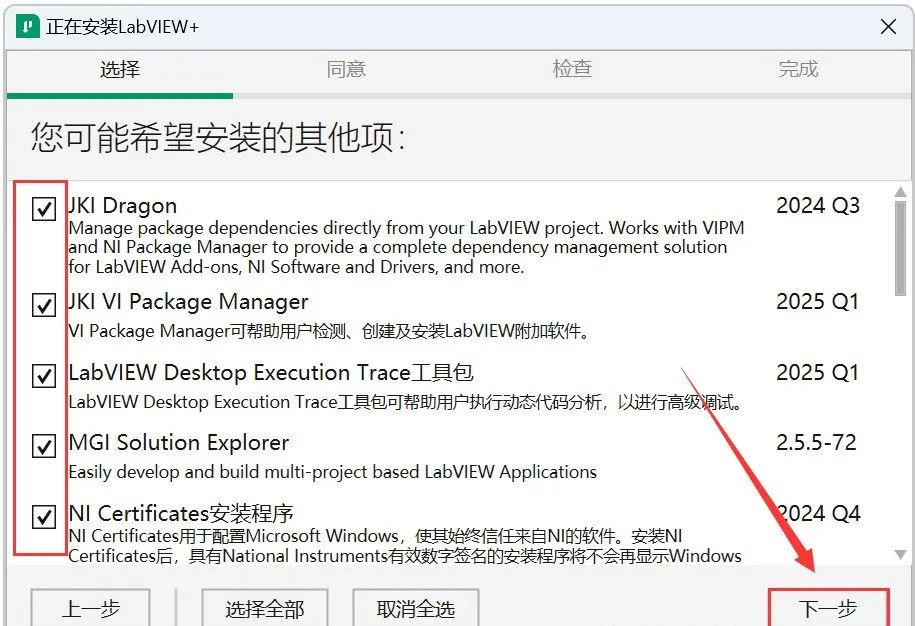Go to the 检查 step tab
Screen dimensions: 915x626
572,69
